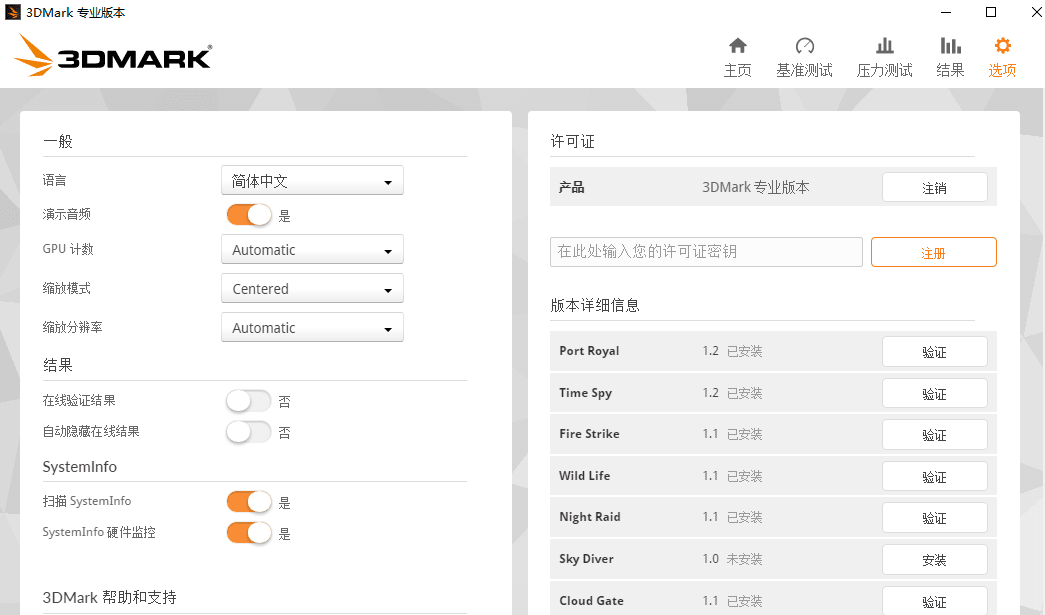Disable the SystemInfo 硬件监控 switch

[249, 532]
